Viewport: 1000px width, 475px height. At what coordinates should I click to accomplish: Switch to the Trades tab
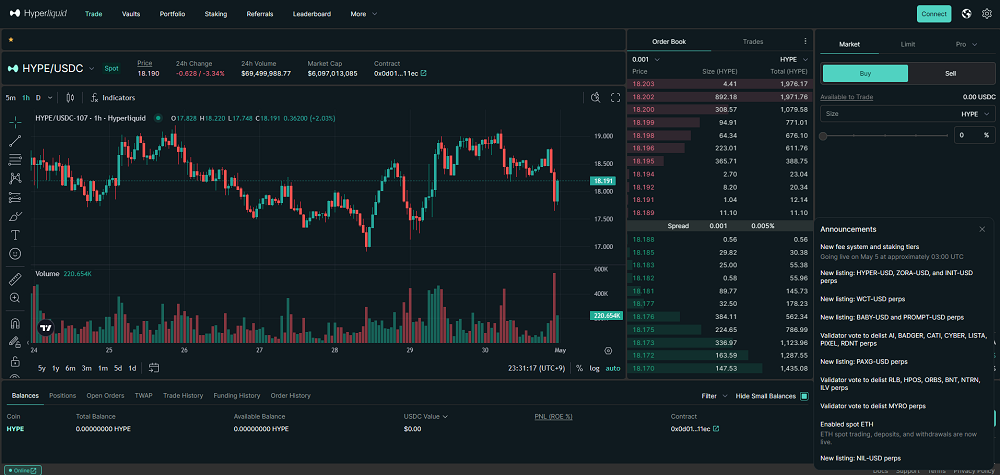[x=753, y=41]
